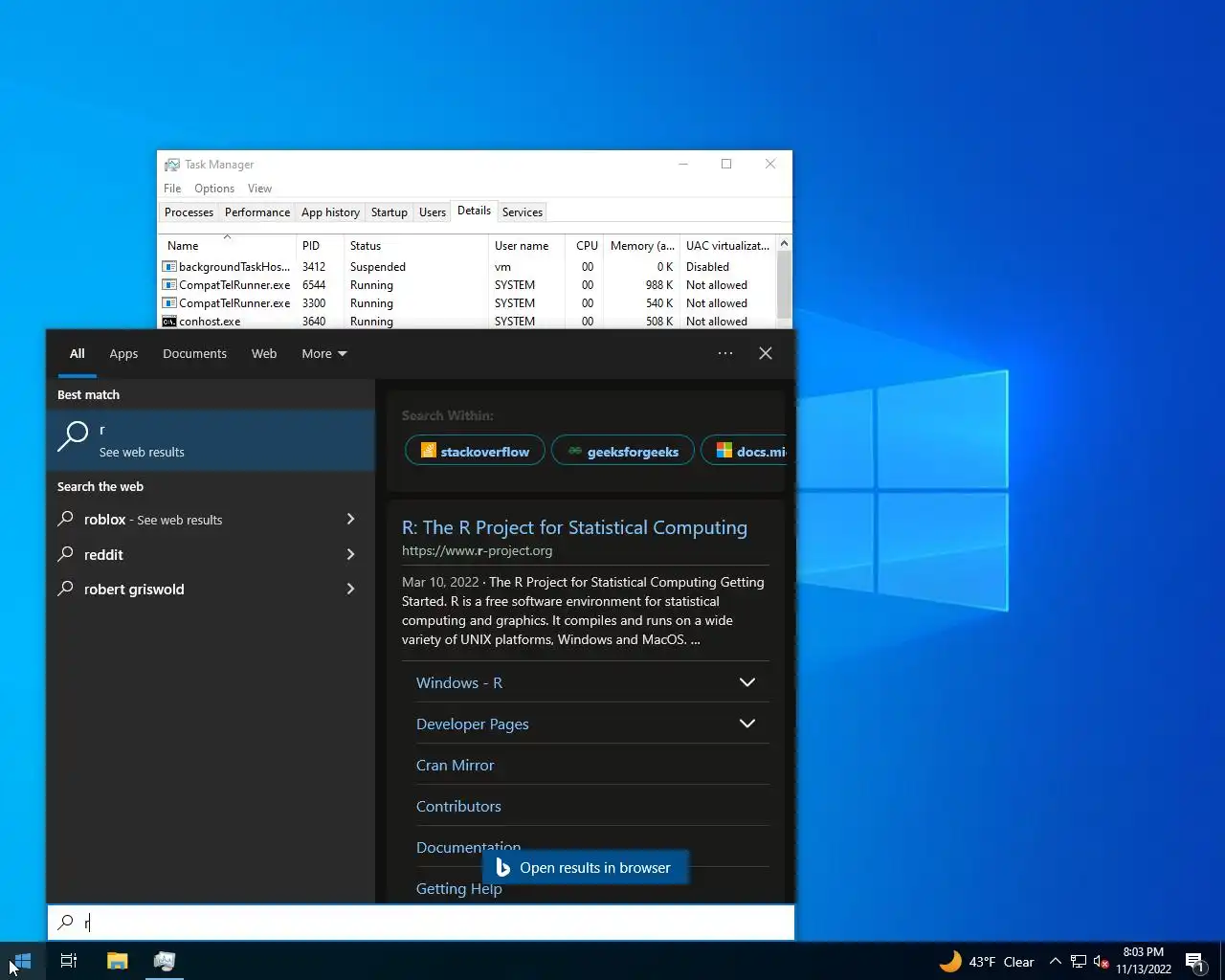Open the Getting Help link

tap(458, 889)
